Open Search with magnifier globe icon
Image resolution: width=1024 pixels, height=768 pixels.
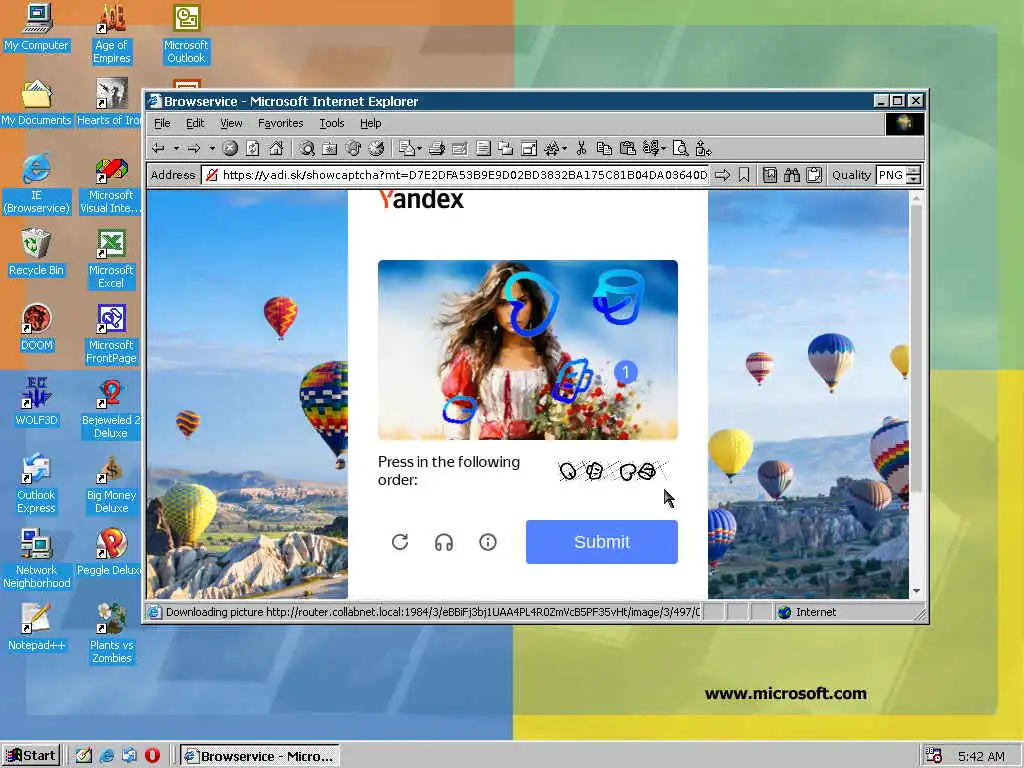pyautogui.click(x=307, y=149)
